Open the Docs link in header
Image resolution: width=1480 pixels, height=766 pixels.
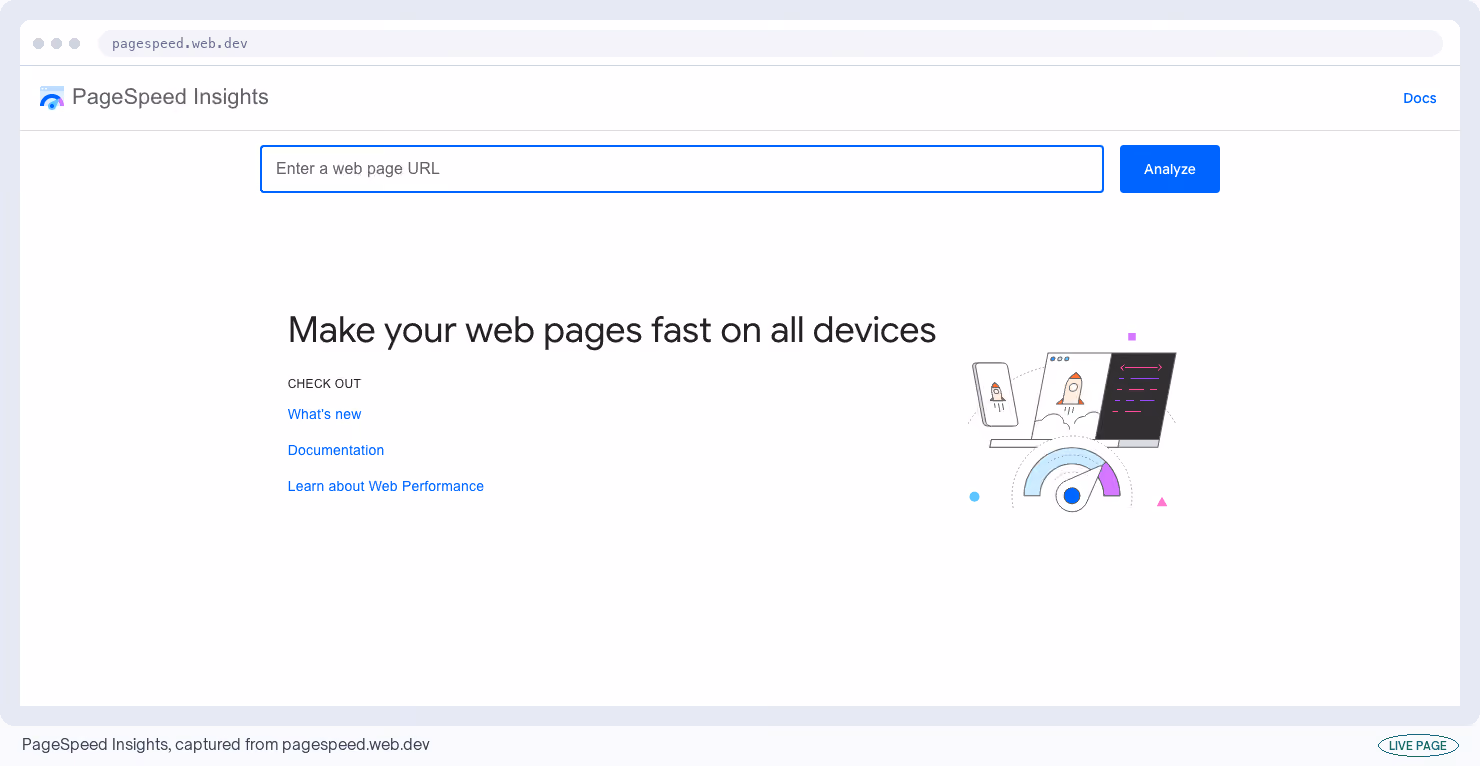[x=1419, y=98]
